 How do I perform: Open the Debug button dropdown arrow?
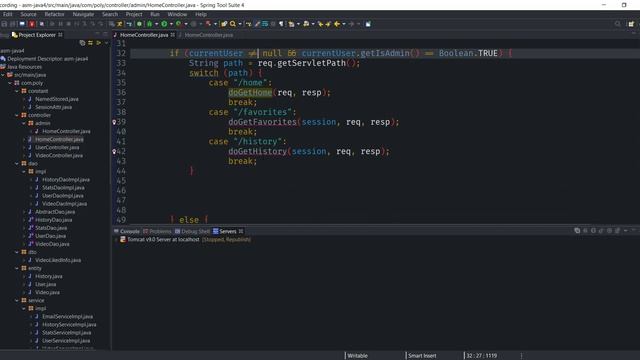156,24
